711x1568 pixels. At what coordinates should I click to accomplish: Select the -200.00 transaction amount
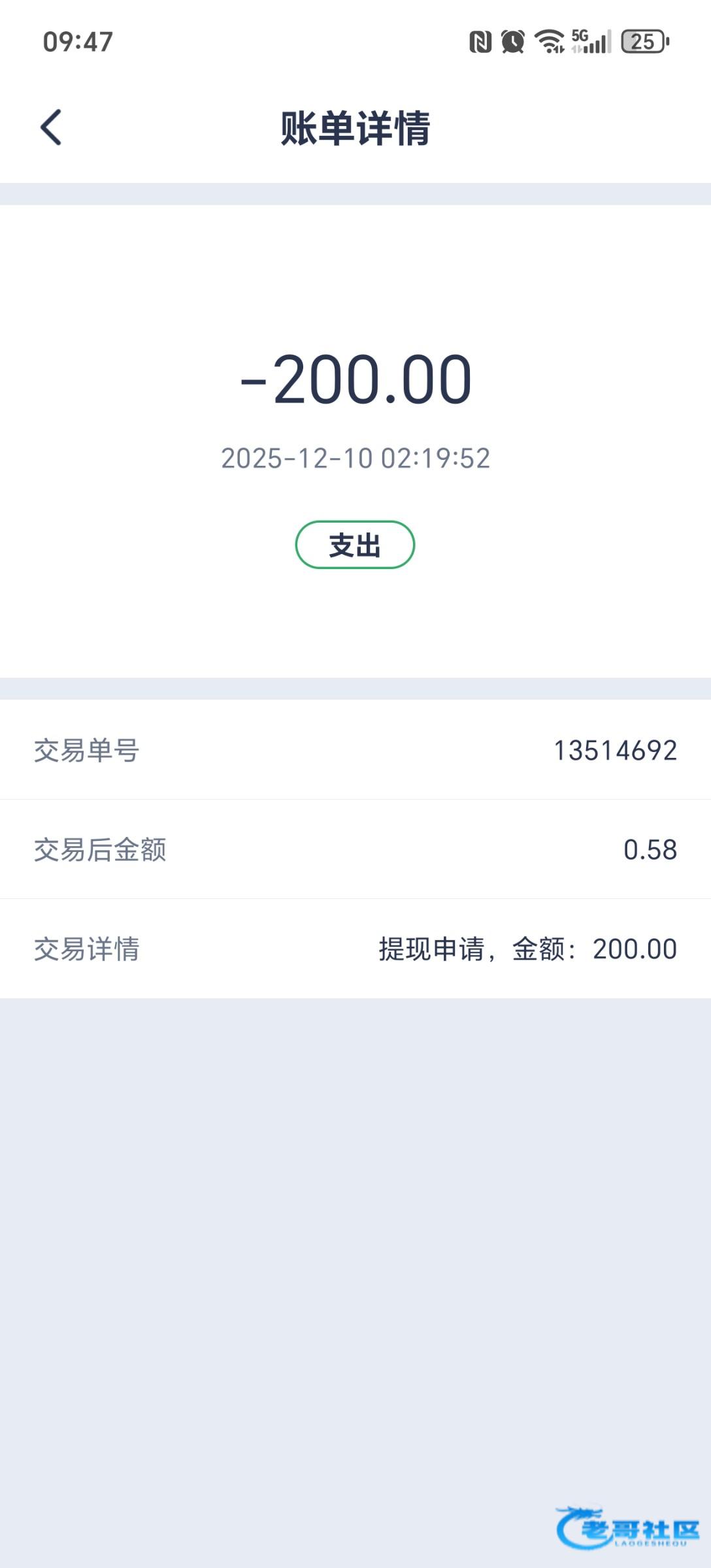coord(355,380)
